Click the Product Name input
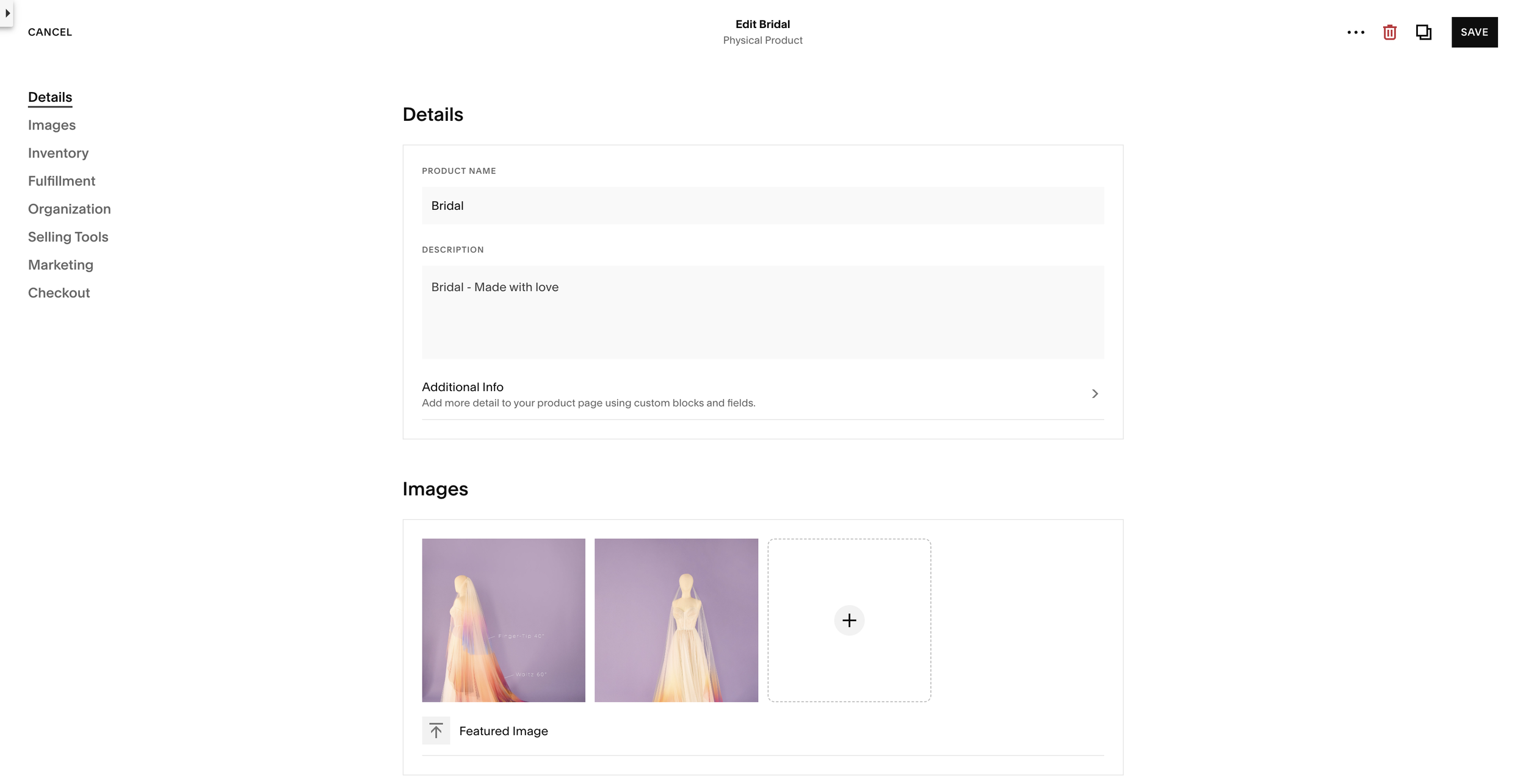The width and height of the screenshot is (1526, 784). pyautogui.click(x=762, y=206)
